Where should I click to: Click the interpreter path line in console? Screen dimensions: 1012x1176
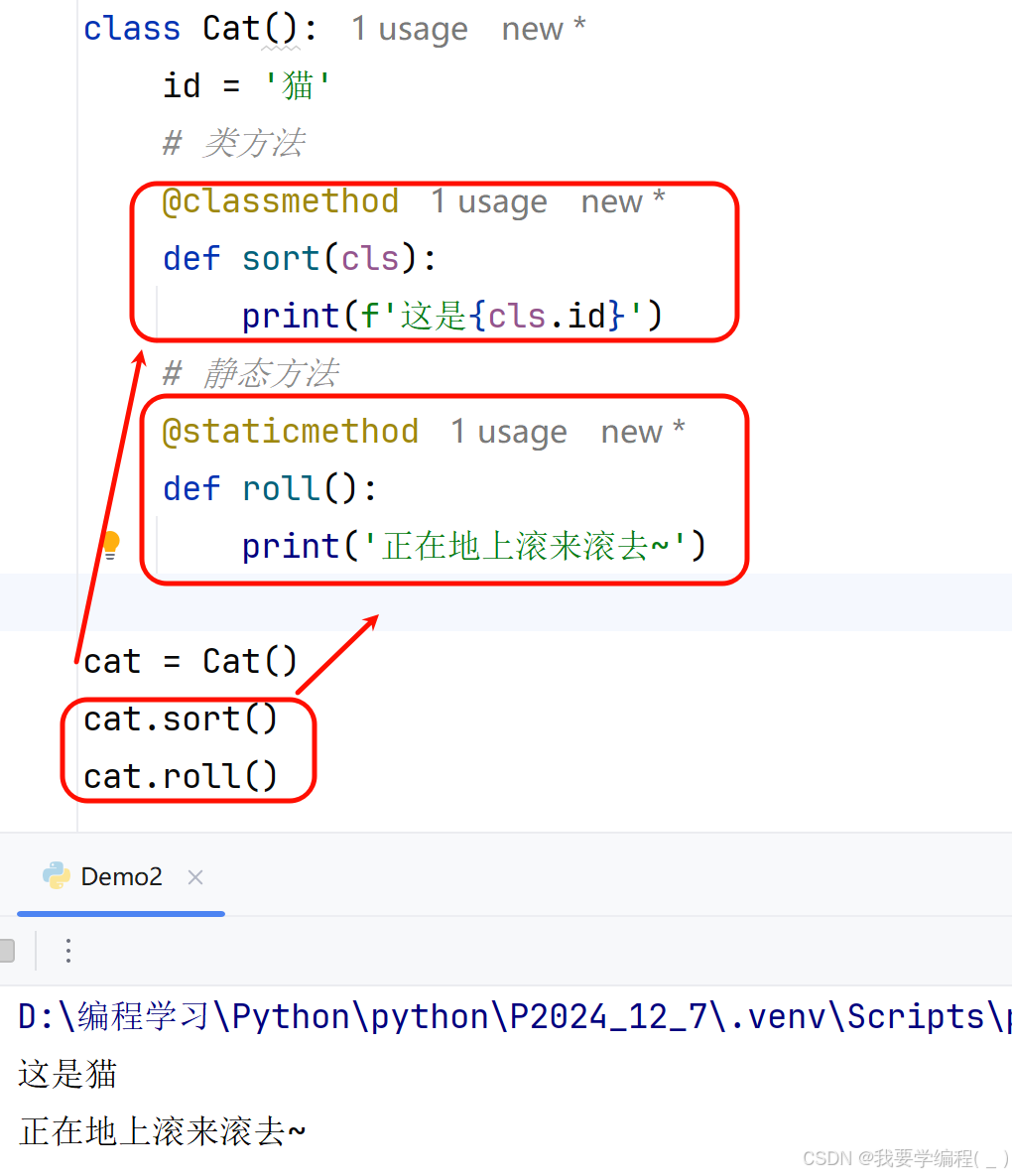point(514,1017)
